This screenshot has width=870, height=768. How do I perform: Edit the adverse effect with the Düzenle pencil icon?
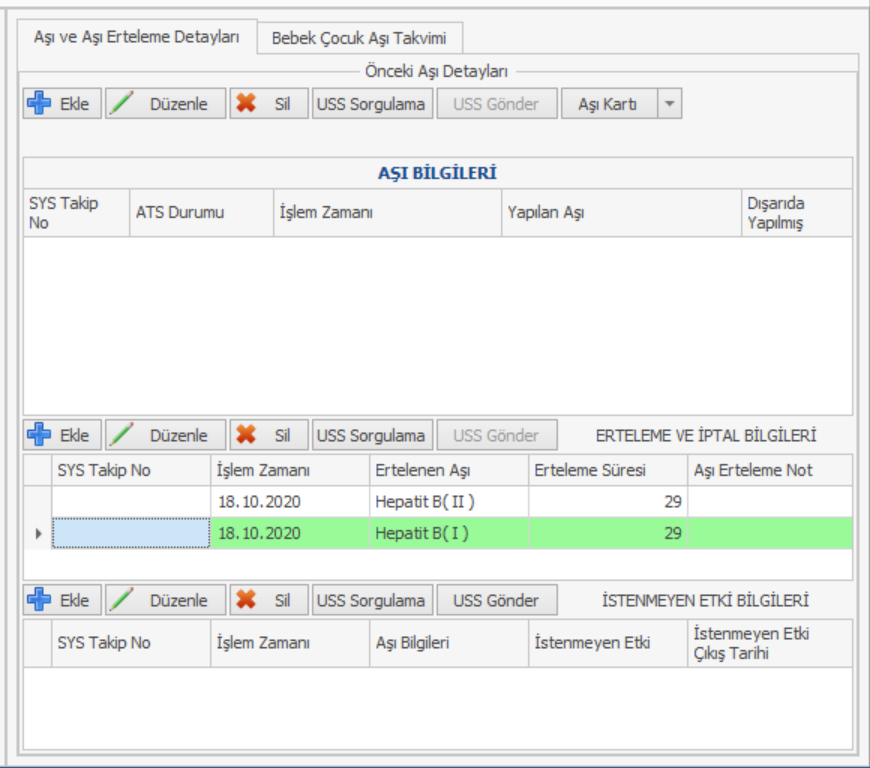[x=122, y=601]
